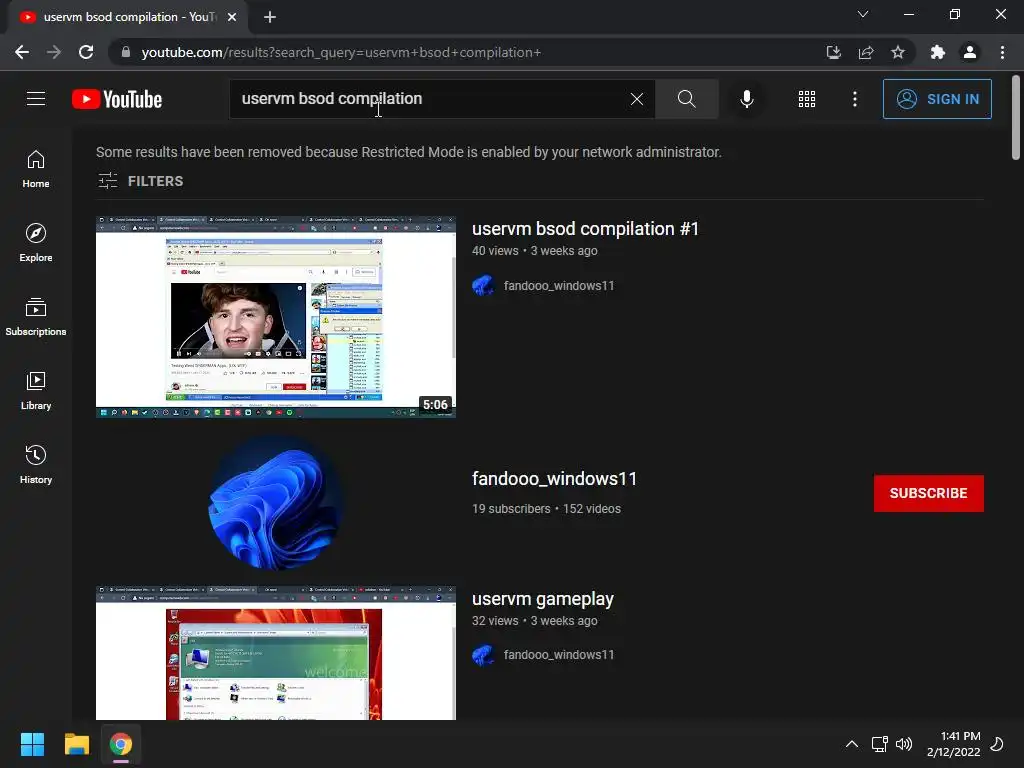Open YouTube settings three-dot menu
1024x768 pixels.
(855, 99)
